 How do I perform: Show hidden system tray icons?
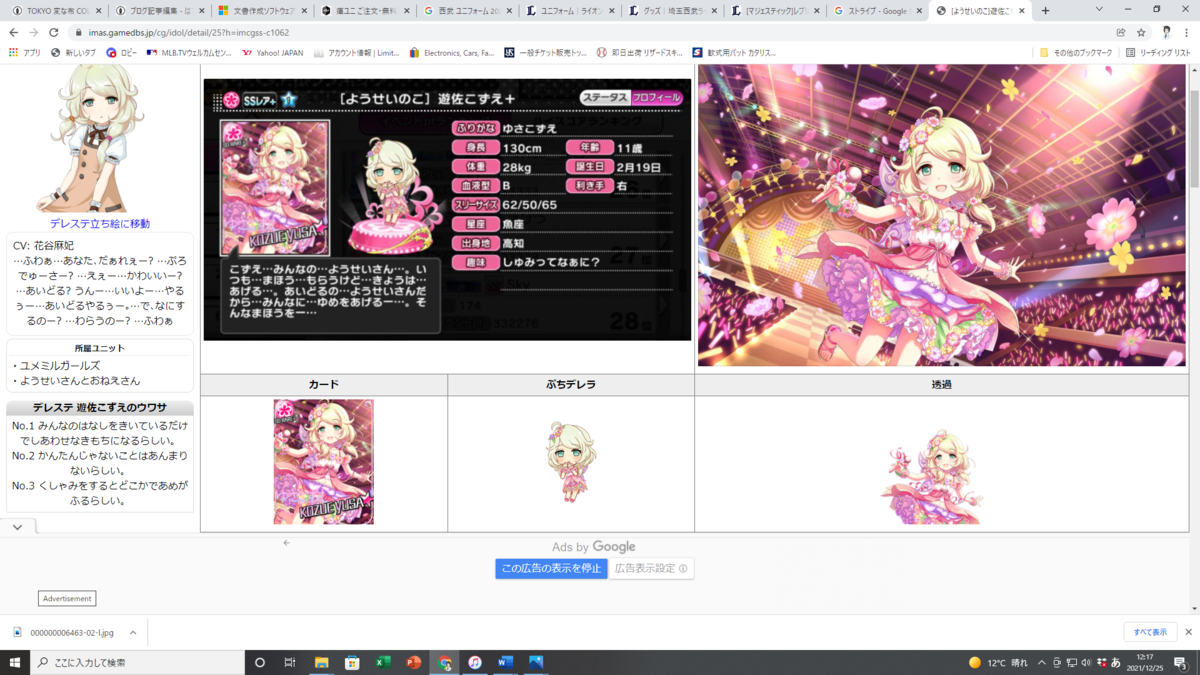pos(1042,662)
